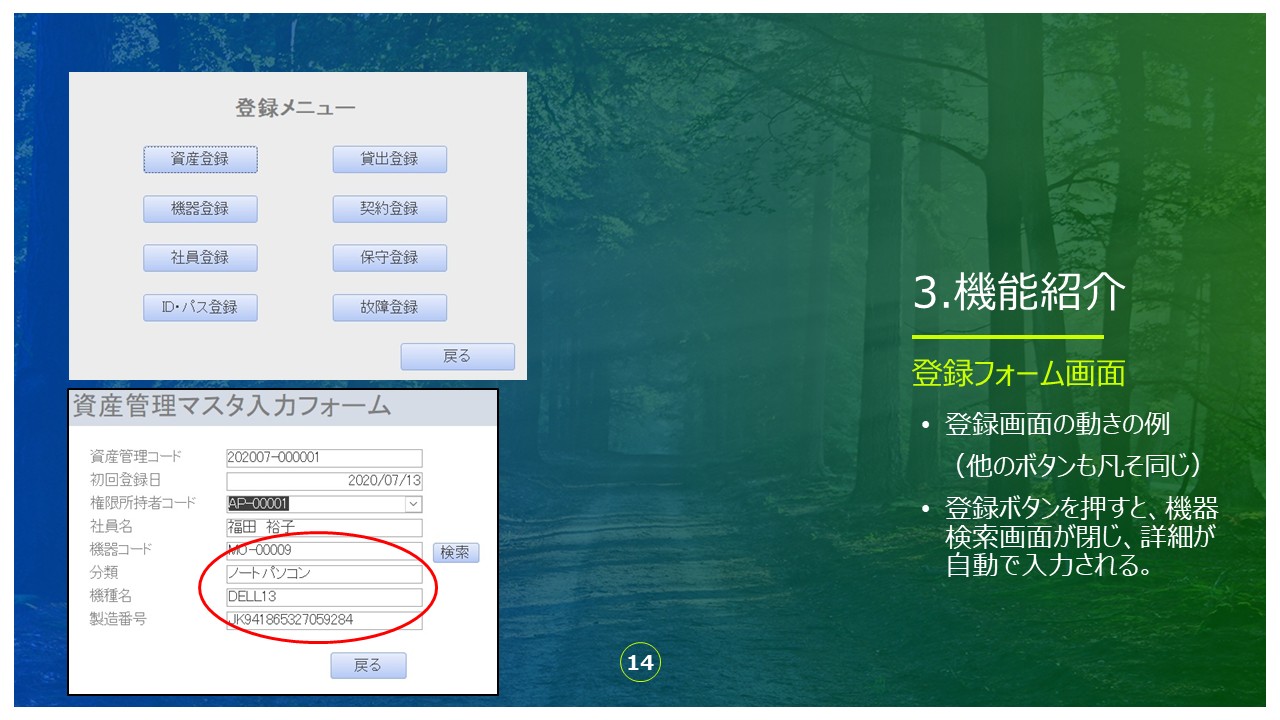
Task: Click the 資産管理コード input field
Action: pyautogui.click(x=324, y=458)
